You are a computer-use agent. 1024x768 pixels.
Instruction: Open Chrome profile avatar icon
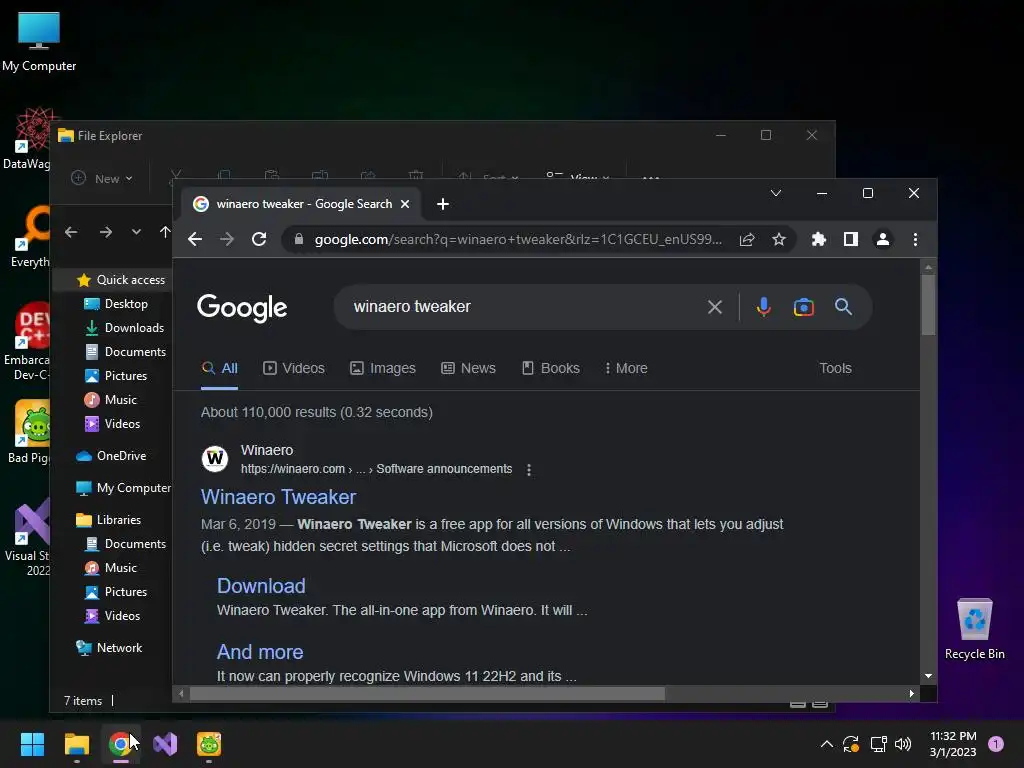tap(882, 240)
